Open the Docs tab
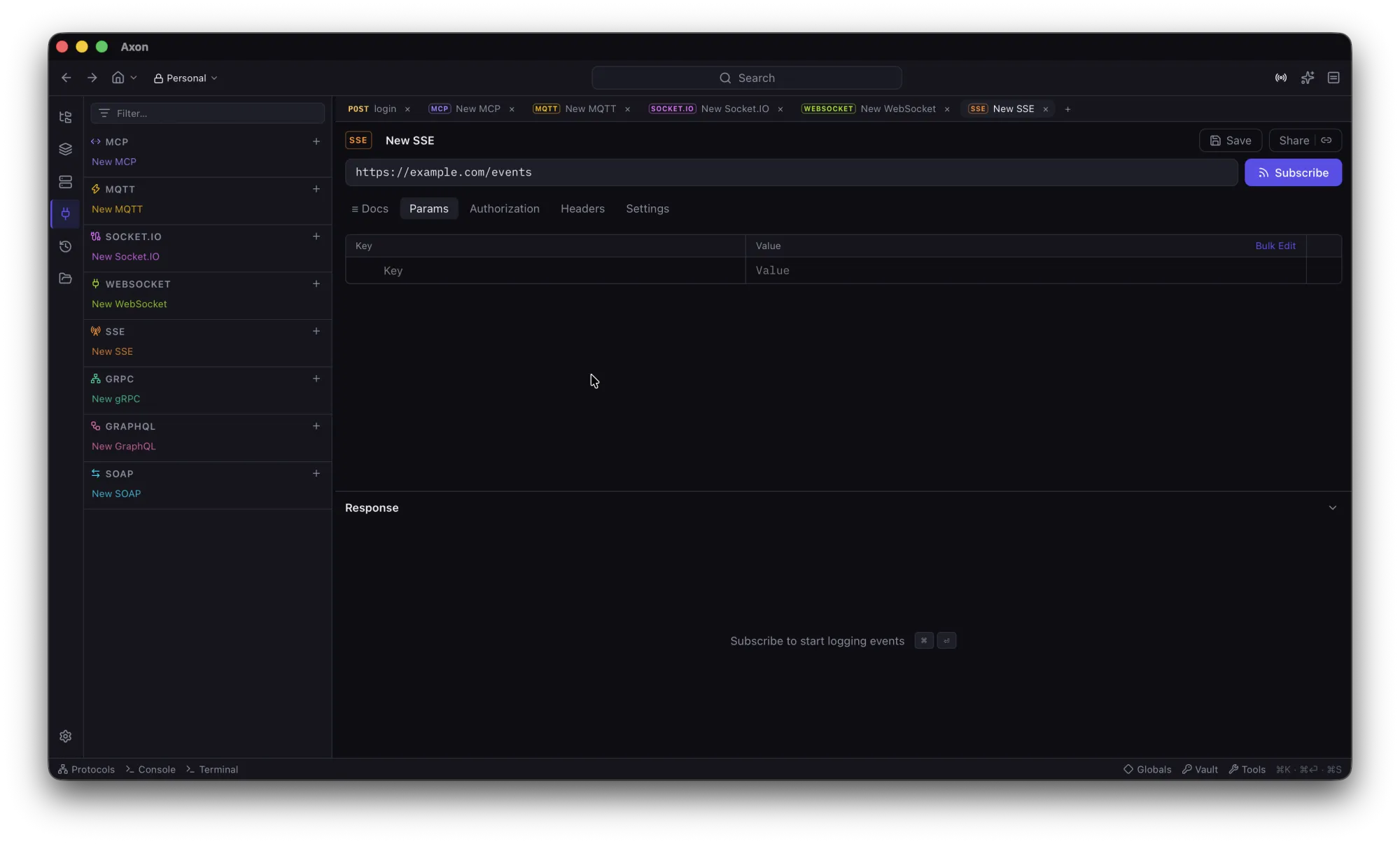Viewport: 1400px width, 844px height. pos(370,209)
